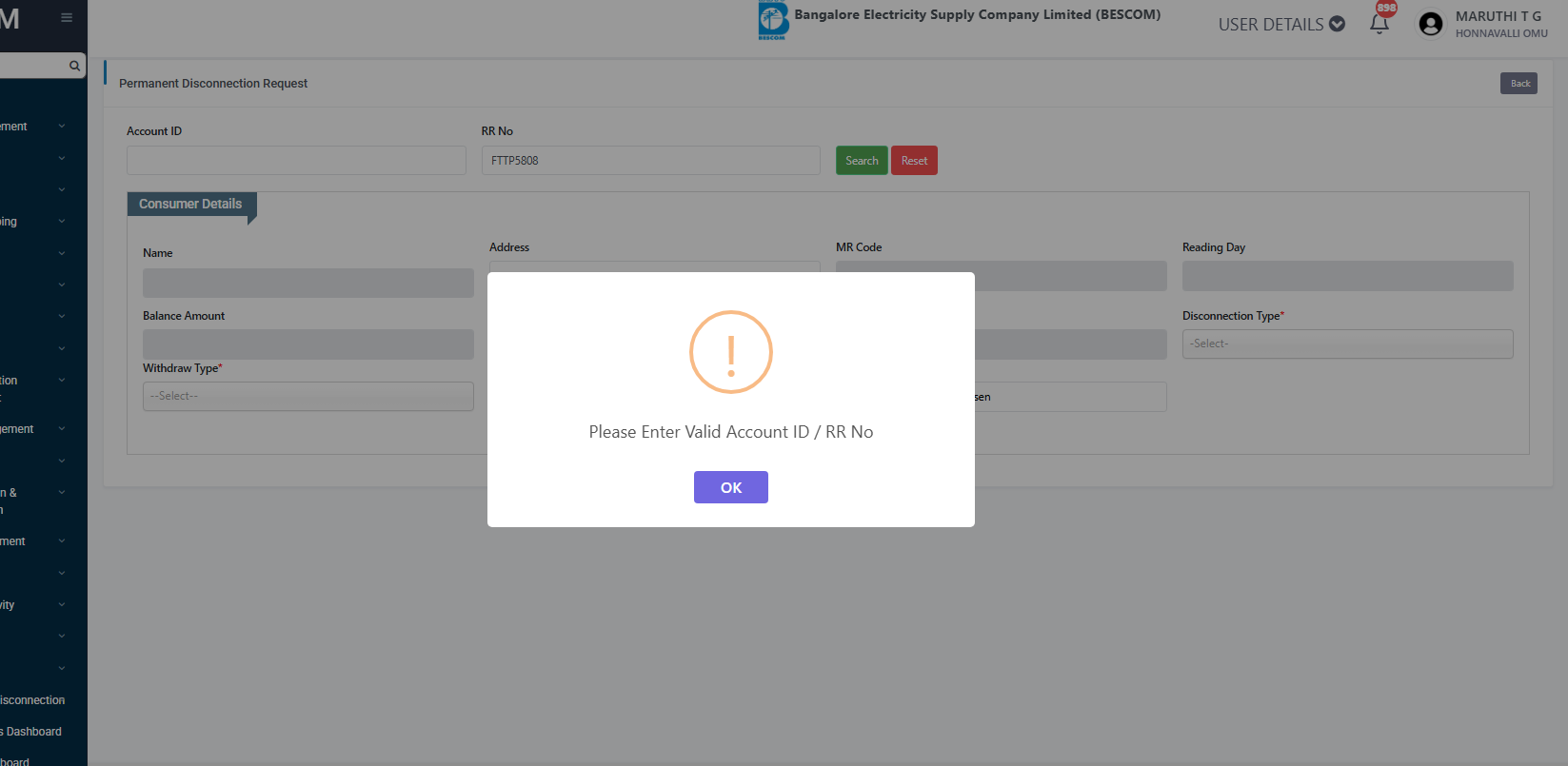This screenshot has height=766, width=1568.
Task: Click the user profile avatar icon
Action: [x=1430, y=24]
